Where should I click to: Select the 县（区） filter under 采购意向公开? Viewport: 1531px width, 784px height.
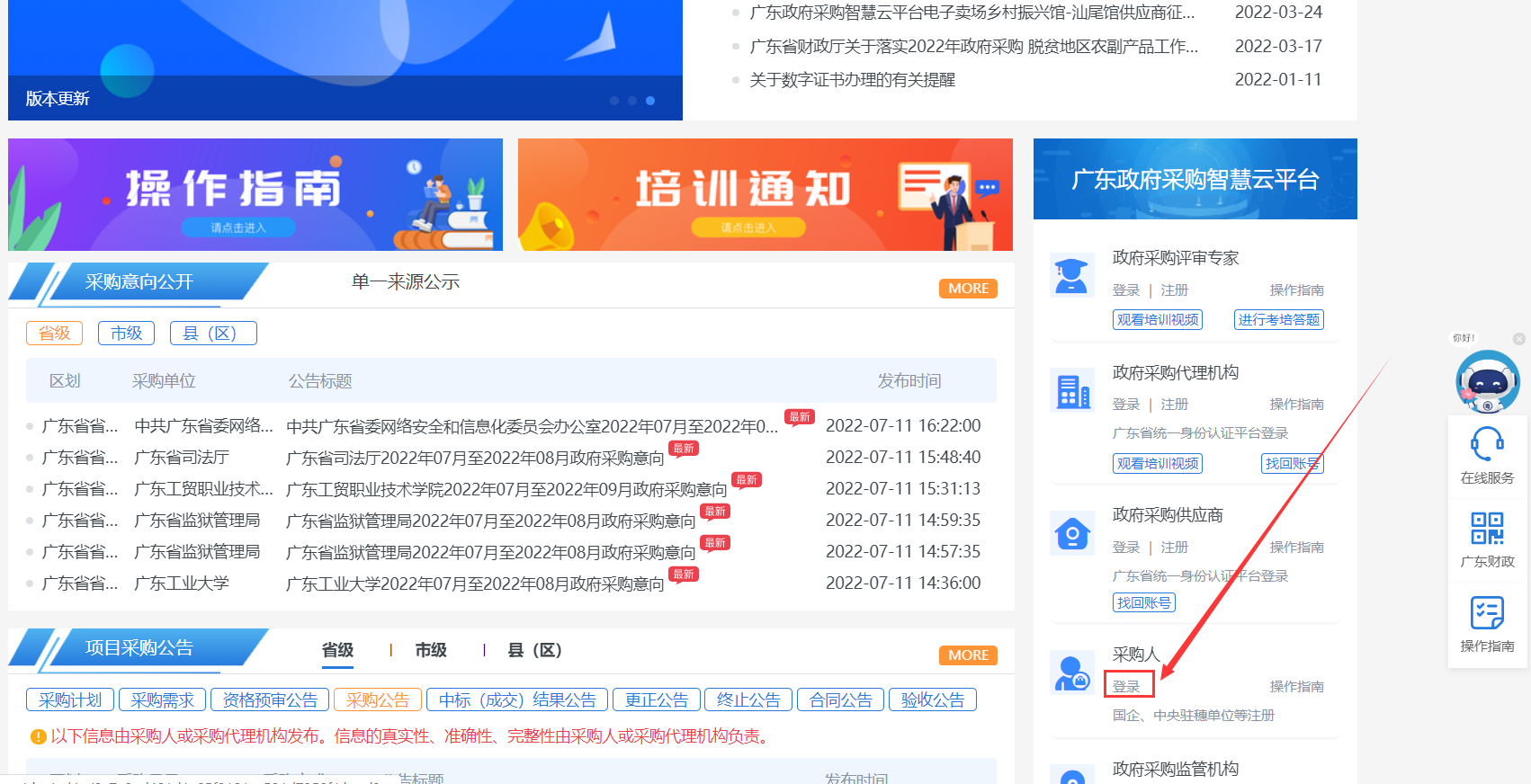[x=213, y=334]
